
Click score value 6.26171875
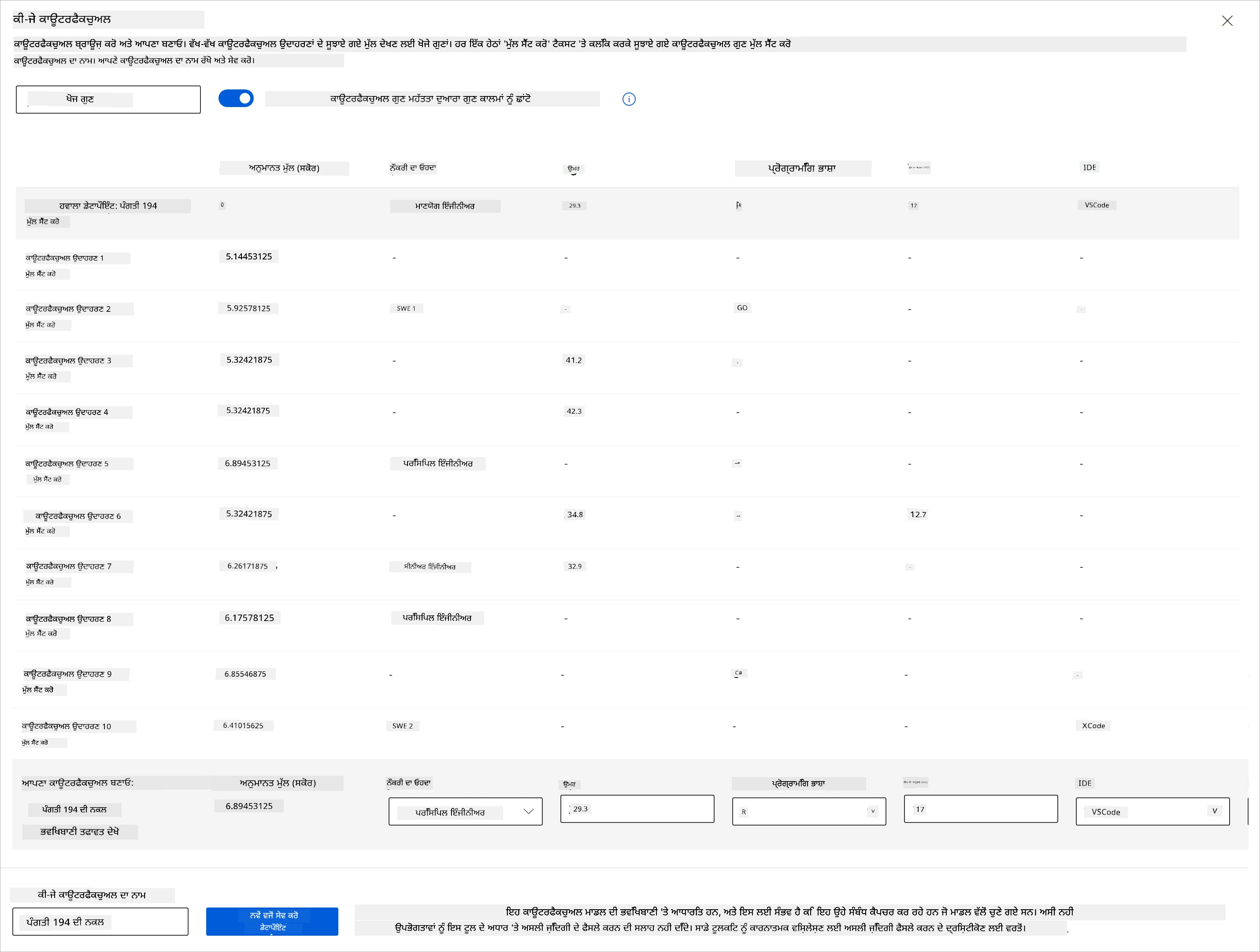(248, 566)
